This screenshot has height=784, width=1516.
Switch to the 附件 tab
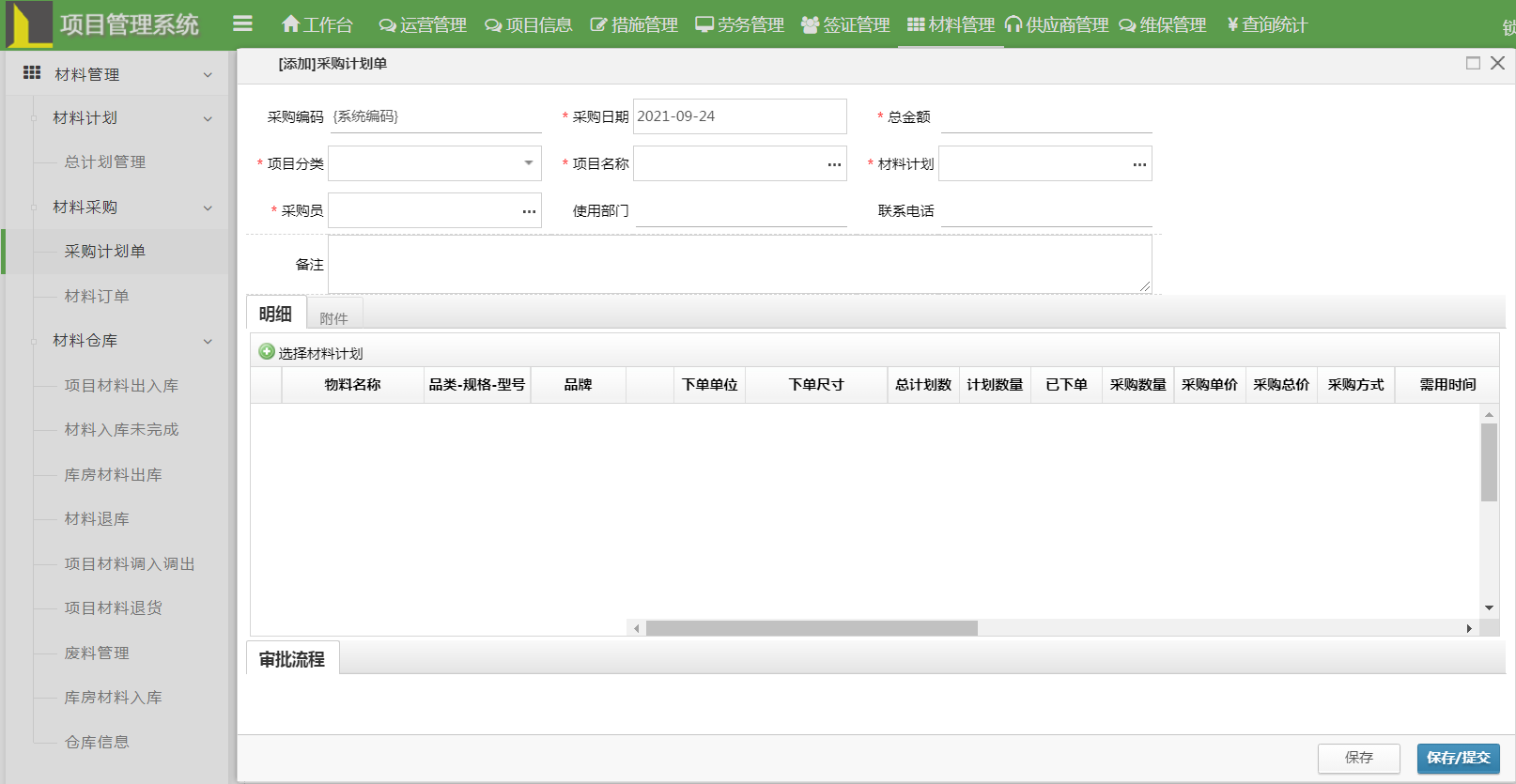coord(333,318)
